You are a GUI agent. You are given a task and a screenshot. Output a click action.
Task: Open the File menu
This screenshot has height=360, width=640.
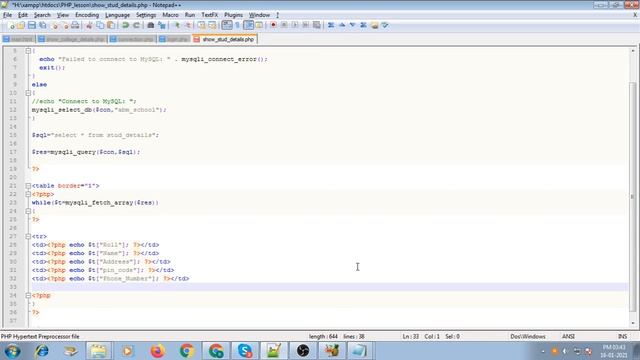point(7,15)
